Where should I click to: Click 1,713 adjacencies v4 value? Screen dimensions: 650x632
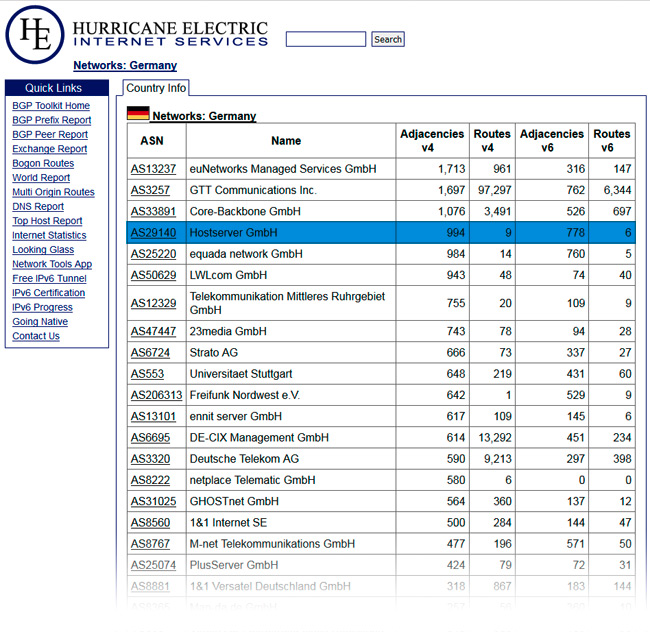click(451, 169)
